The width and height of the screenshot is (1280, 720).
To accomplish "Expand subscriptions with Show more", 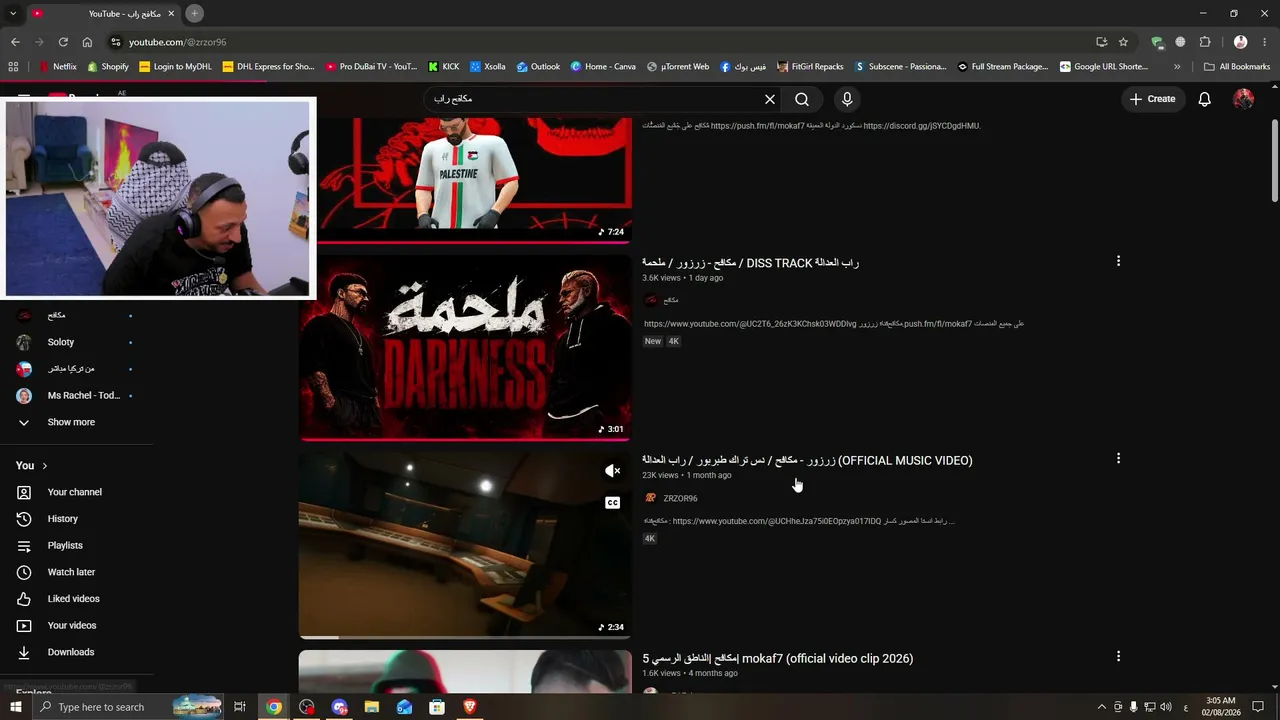I will point(71,422).
